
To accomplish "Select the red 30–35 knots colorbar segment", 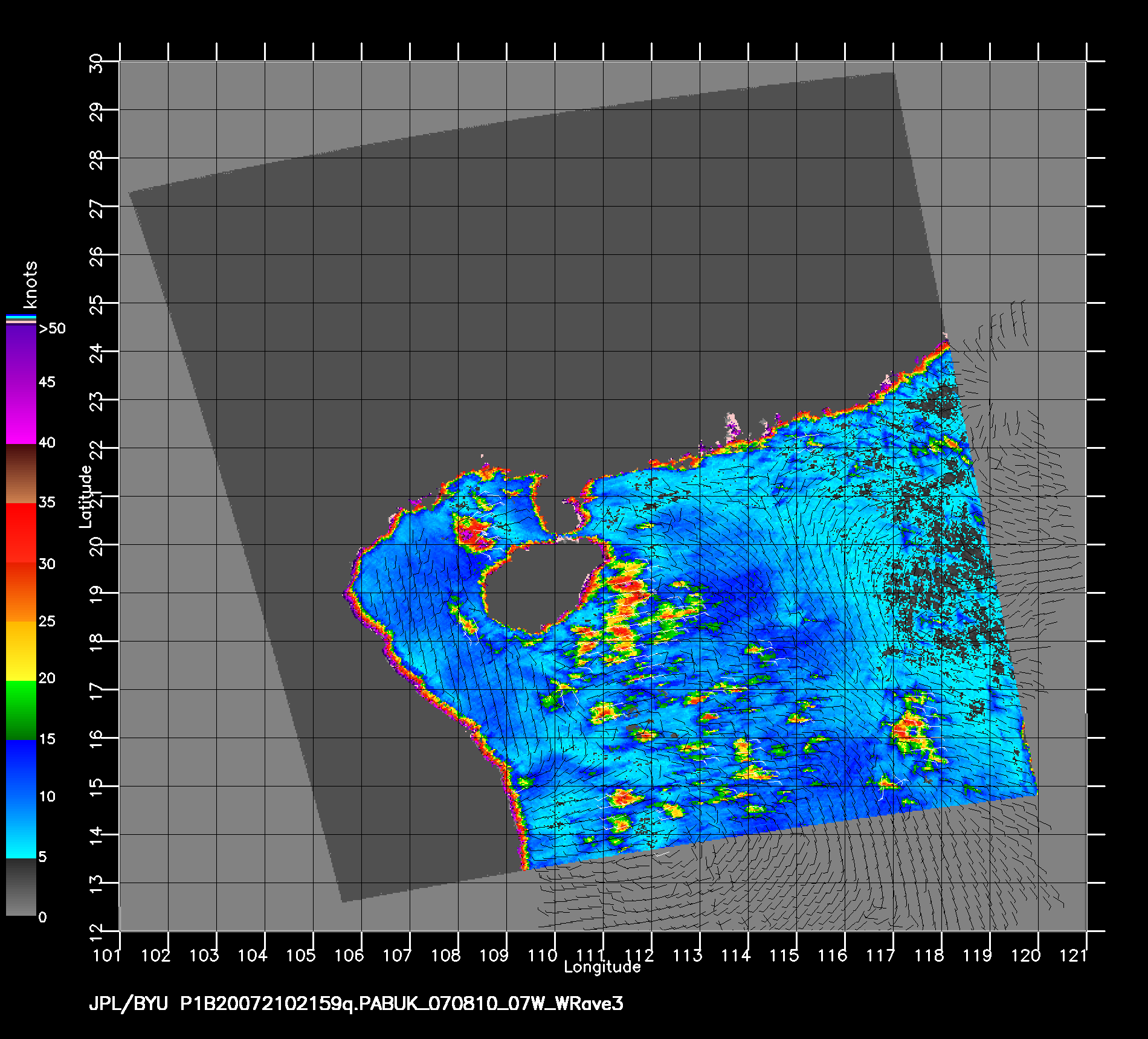I will 21,533.
